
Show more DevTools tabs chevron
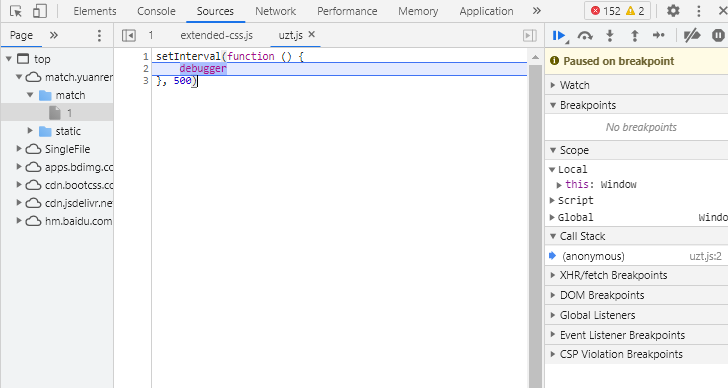click(537, 11)
